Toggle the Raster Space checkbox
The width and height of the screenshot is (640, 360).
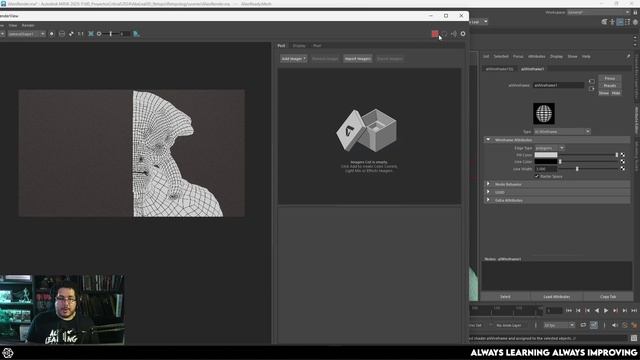click(x=537, y=176)
